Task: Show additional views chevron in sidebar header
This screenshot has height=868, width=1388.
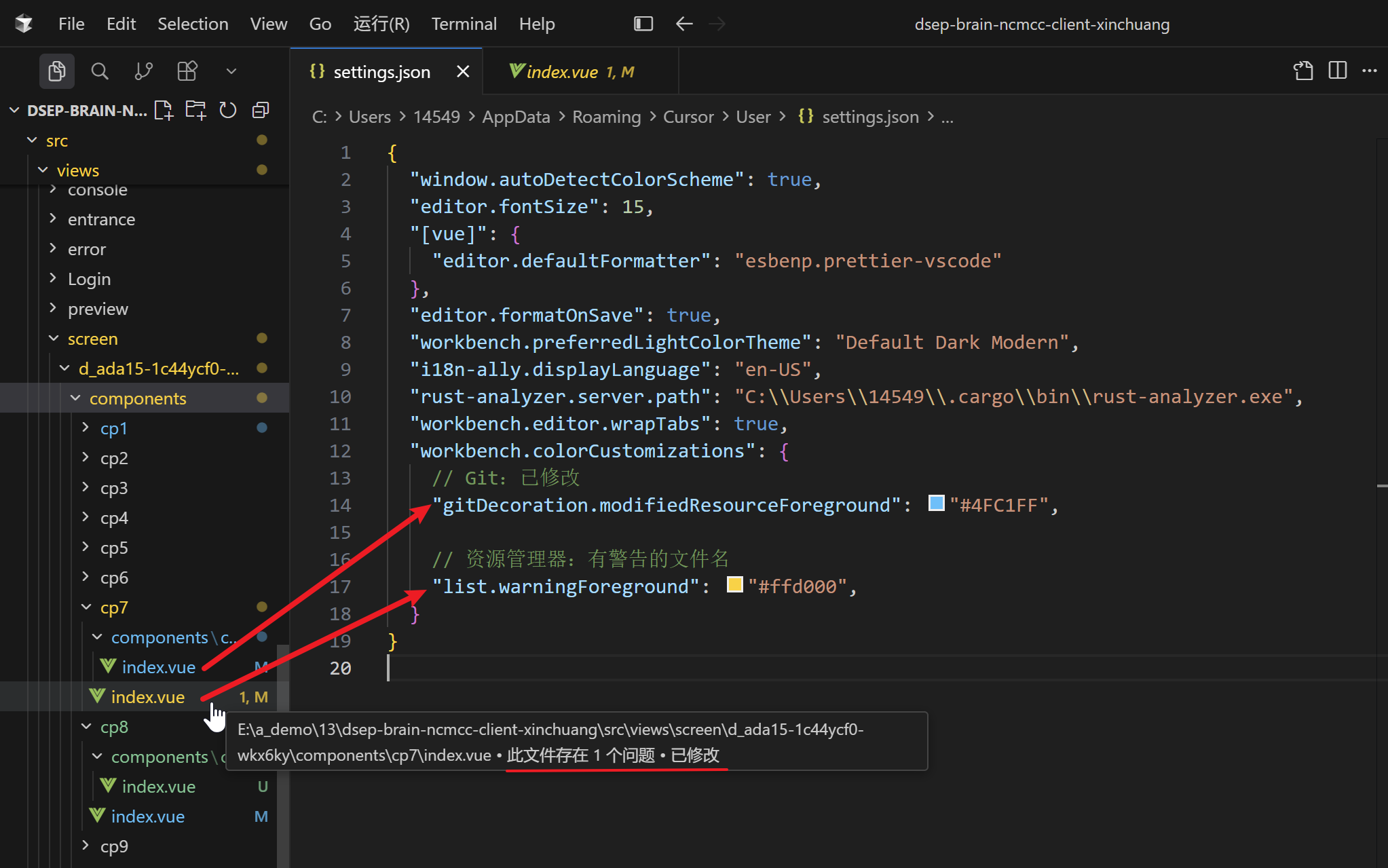Action: [x=231, y=71]
